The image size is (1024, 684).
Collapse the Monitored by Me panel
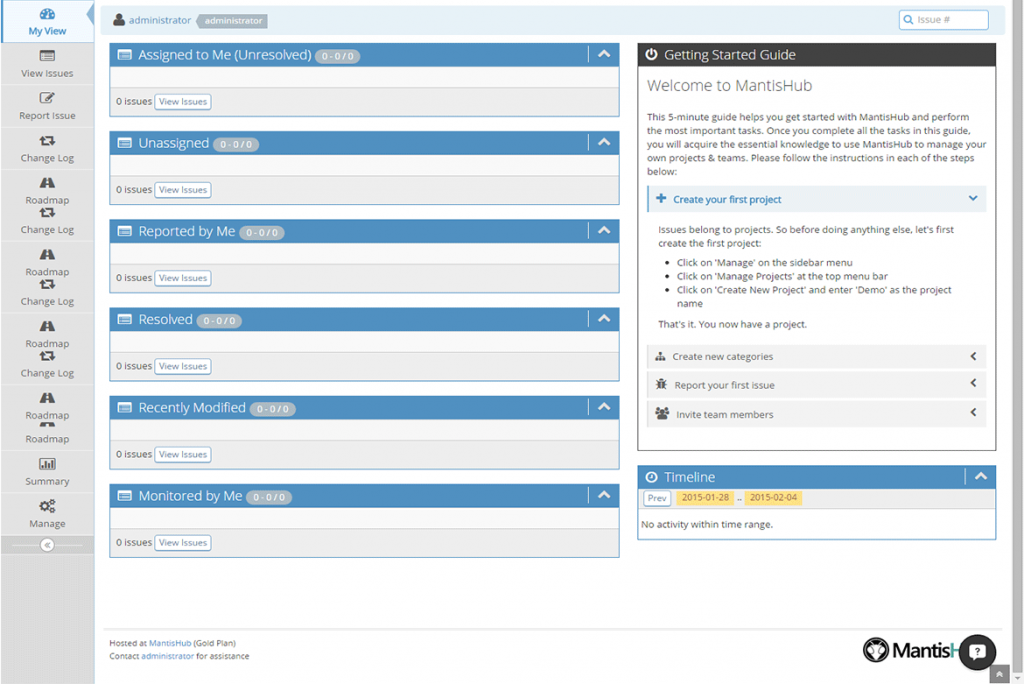[604, 495]
